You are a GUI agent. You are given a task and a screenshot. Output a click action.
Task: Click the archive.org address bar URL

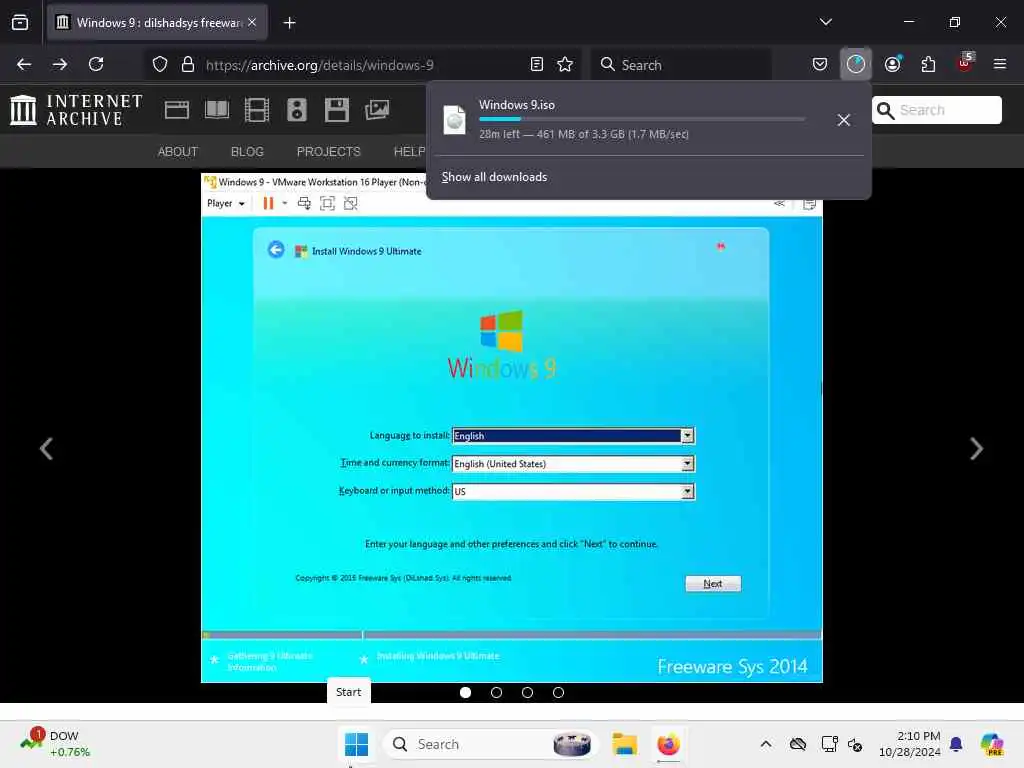tap(319, 65)
